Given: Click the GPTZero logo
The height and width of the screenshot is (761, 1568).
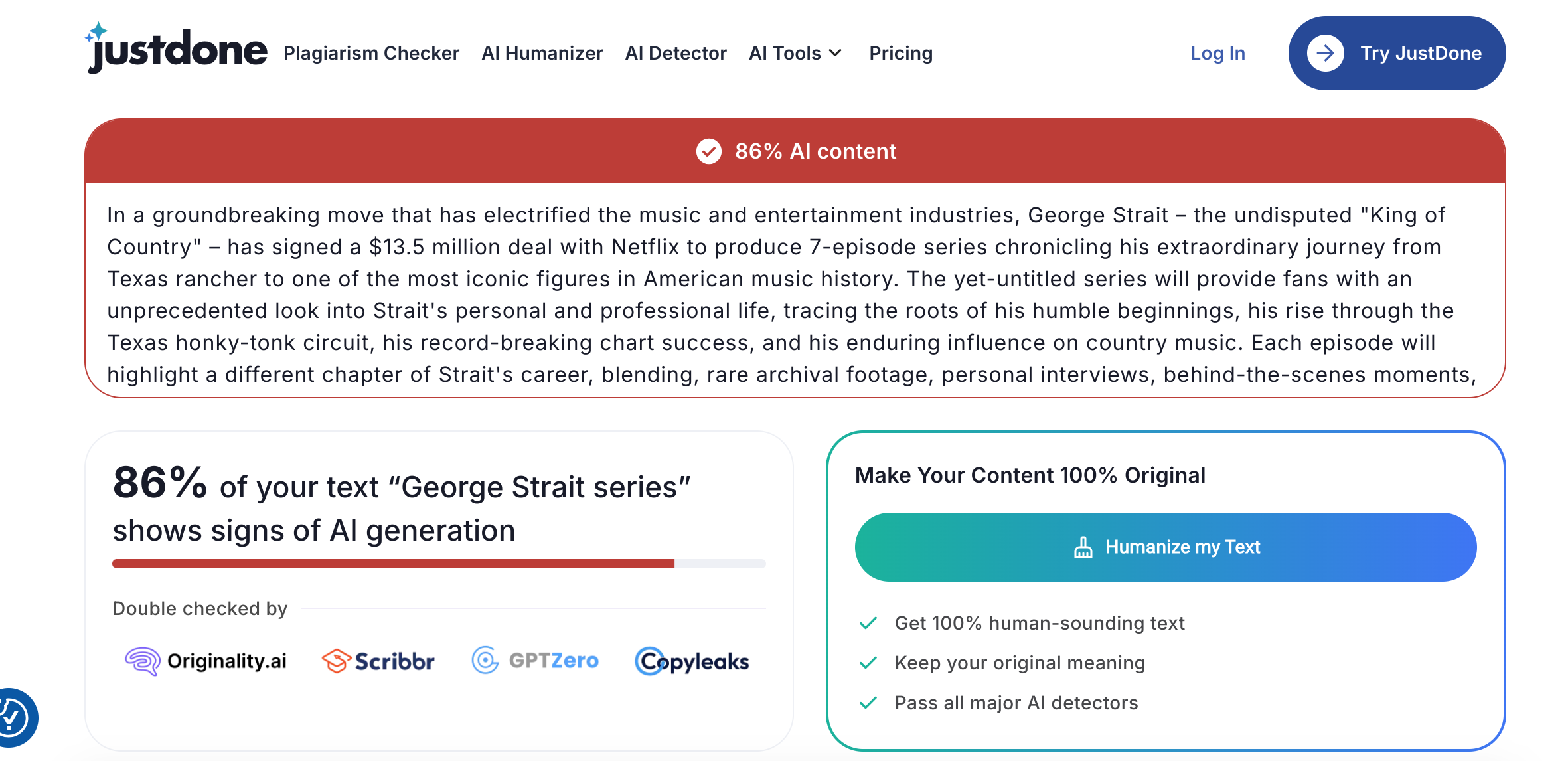Looking at the screenshot, I should [x=535, y=661].
